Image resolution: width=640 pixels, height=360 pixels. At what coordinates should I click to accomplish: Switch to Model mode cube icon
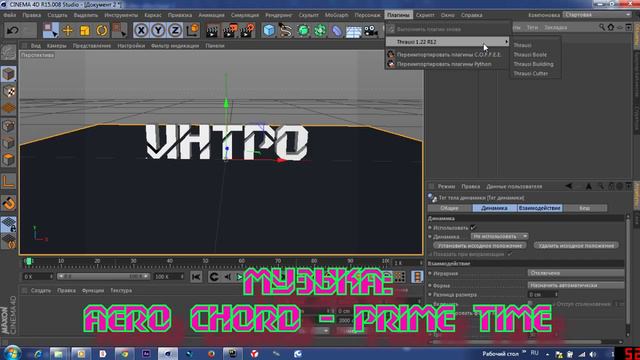pyautogui.click(x=9, y=74)
